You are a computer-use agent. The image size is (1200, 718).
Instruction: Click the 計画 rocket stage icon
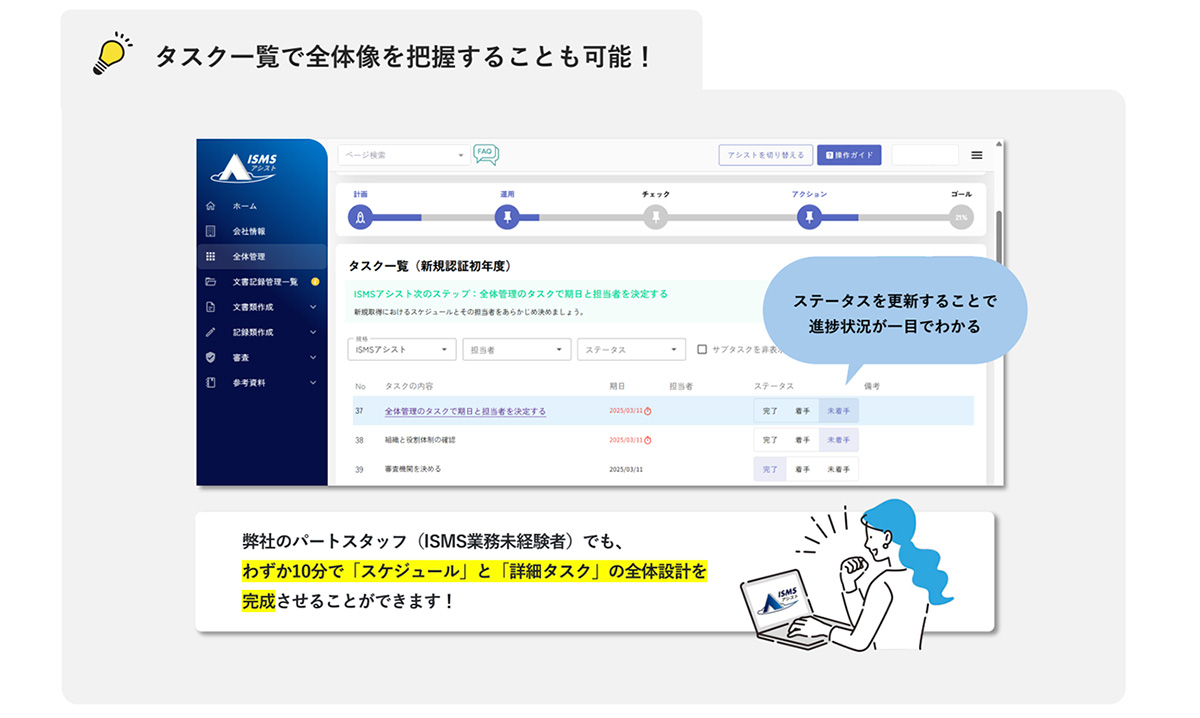pyautogui.click(x=360, y=217)
